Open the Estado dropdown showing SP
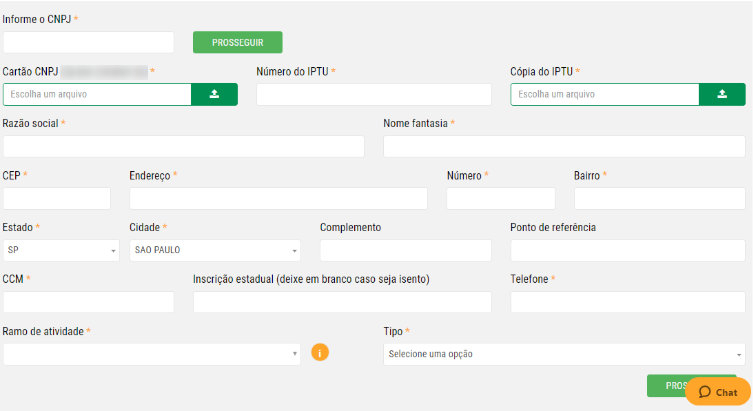This screenshot has height=411, width=753. [61, 250]
